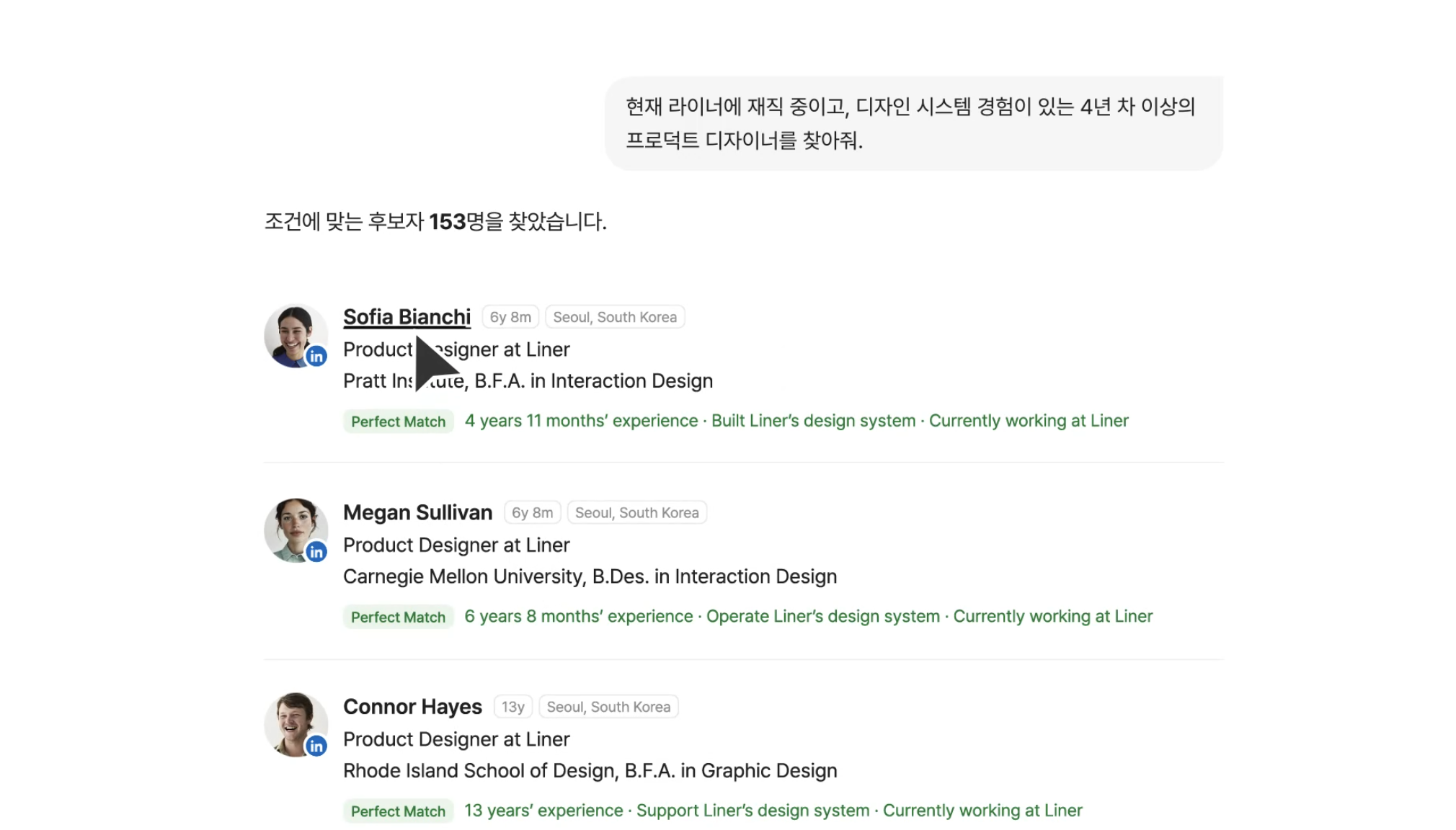Screen dimensions: 1456x830
Task: Click Megan's Seoul, South Korea location tag
Action: [636, 512]
